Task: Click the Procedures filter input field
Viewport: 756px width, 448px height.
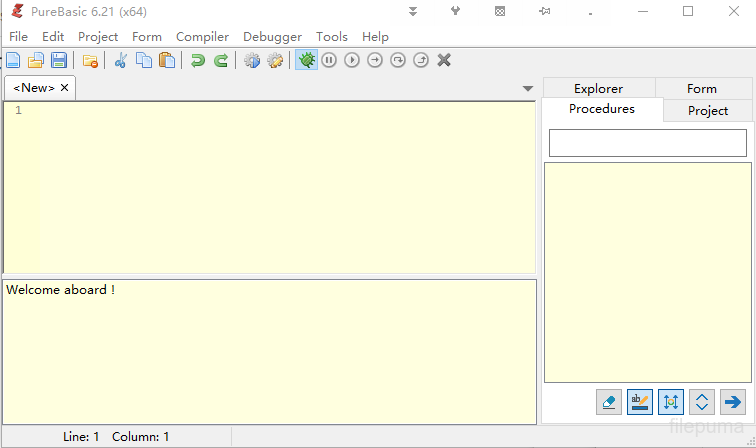Action: click(648, 143)
